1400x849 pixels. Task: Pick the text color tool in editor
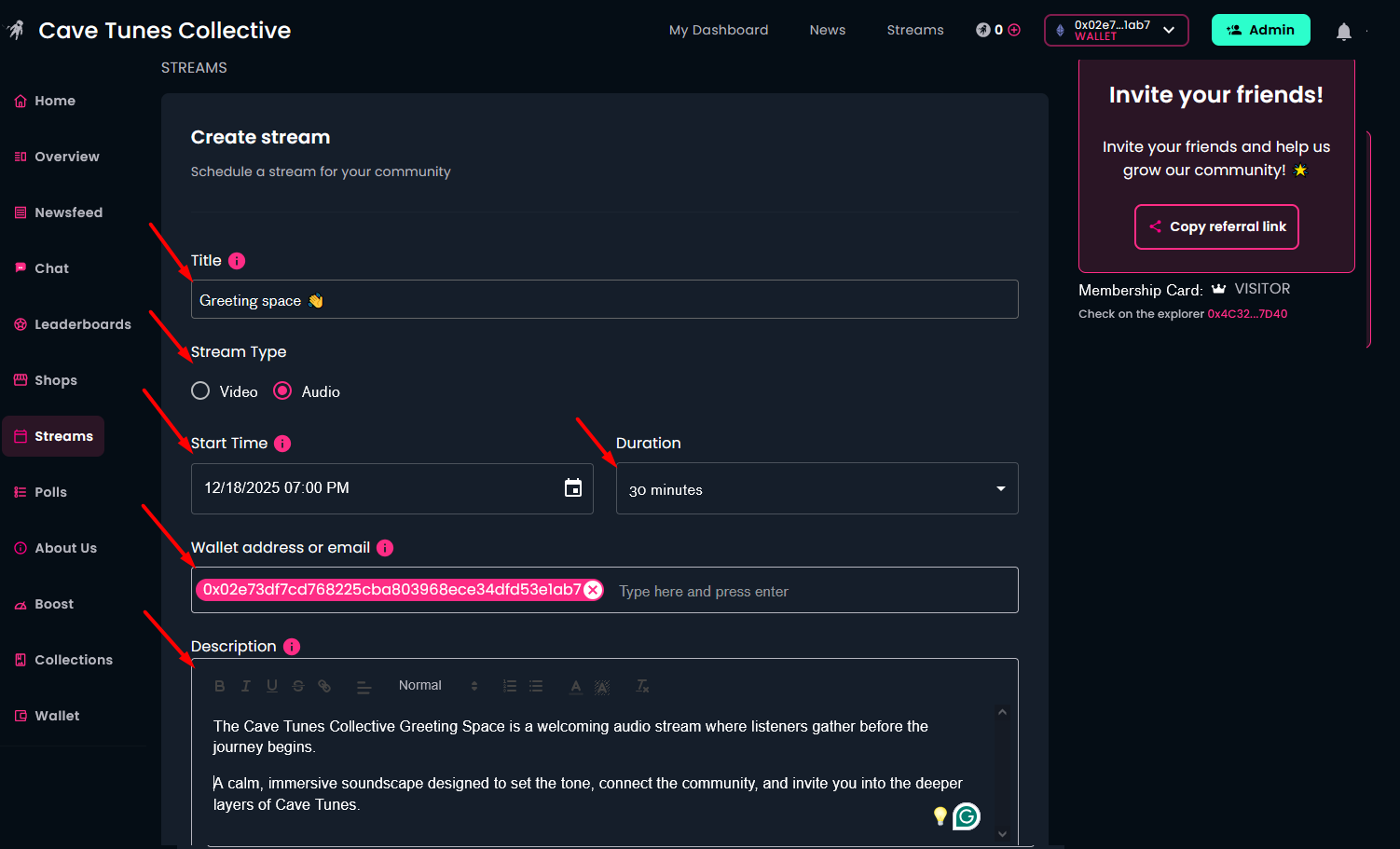coord(576,686)
